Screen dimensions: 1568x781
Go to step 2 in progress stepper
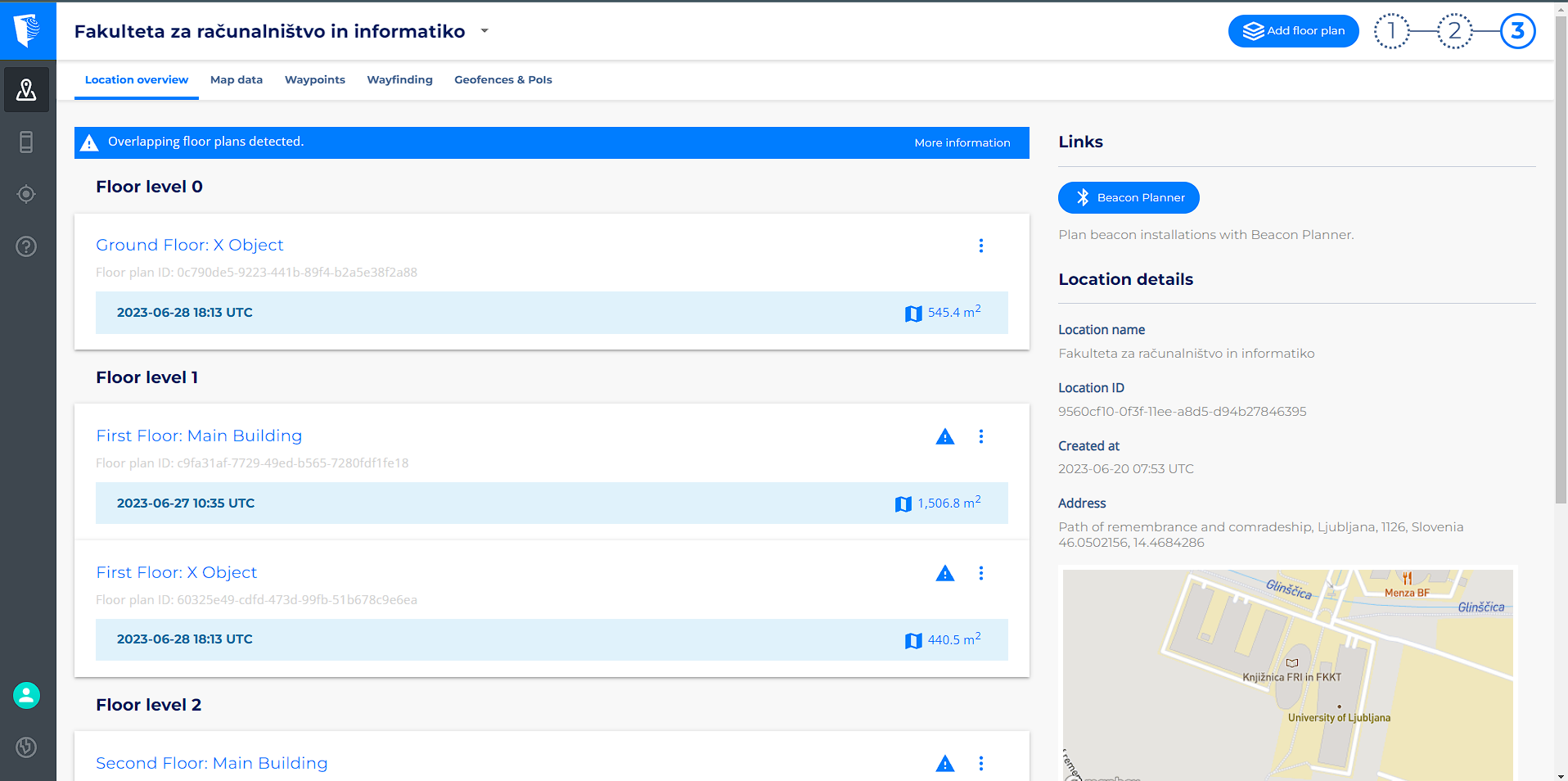tap(1454, 31)
